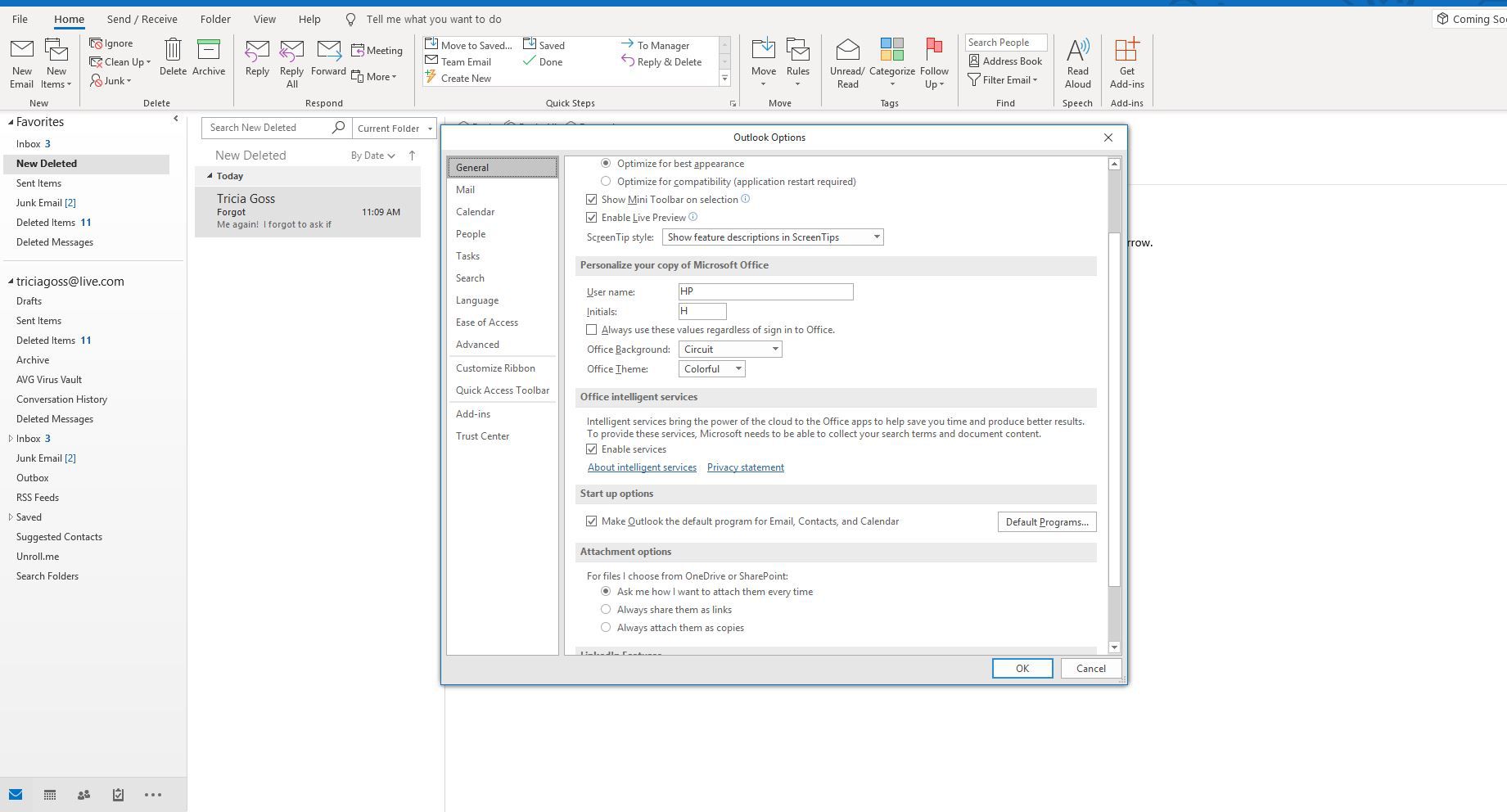Click the Outlook Options vertical scrollbar thumb
Screen dimensions: 1507x812
tap(1114, 409)
